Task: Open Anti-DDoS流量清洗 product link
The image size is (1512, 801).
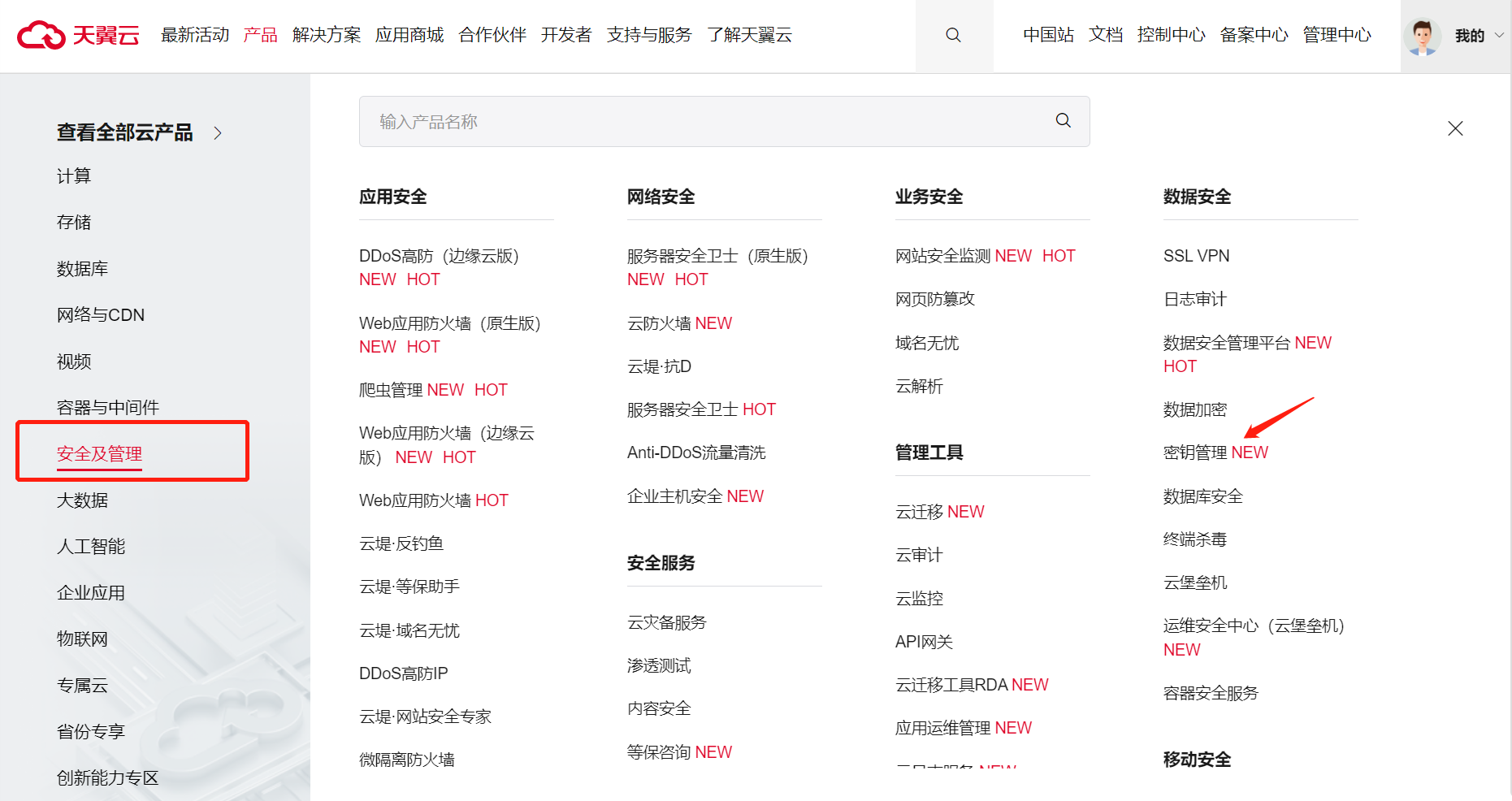Action: click(x=696, y=452)
